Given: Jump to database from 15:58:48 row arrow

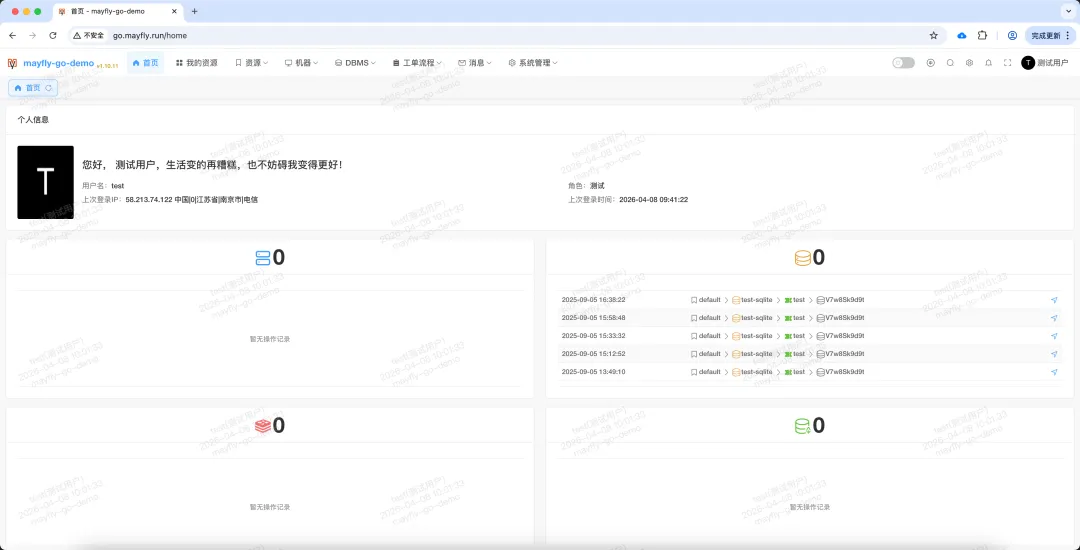Looking at the screenshot, I should pos(1054,318).
